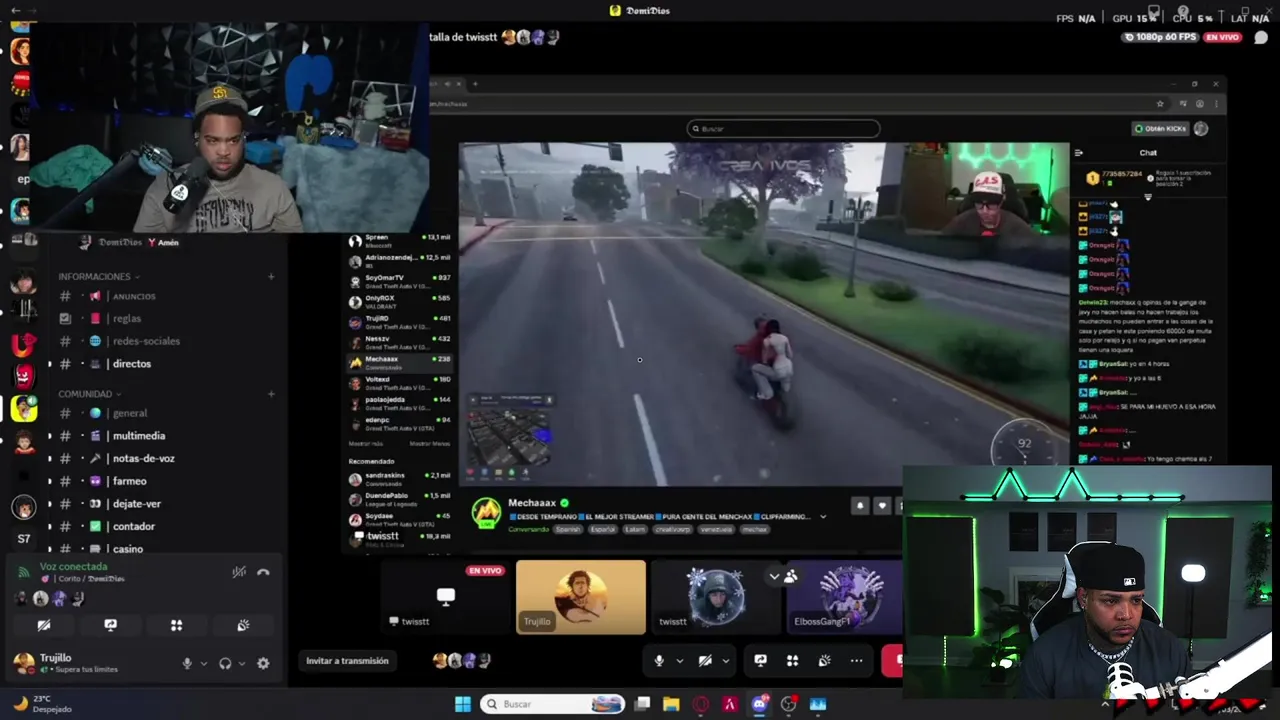Toggle Mechaaax notification bell

[859, 506]
